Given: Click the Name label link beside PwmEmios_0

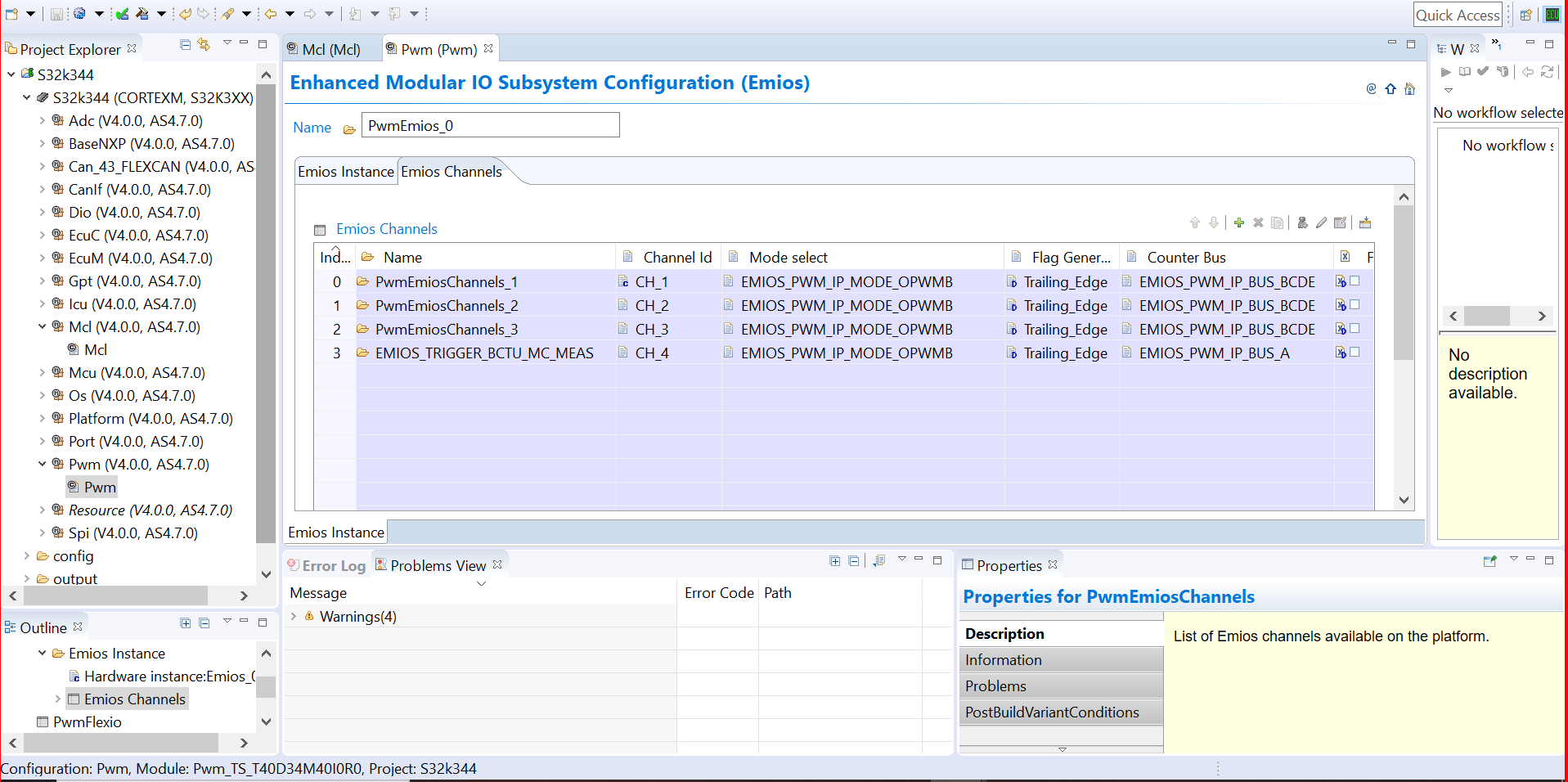Looking at the screenshot, I should [312, 128].
